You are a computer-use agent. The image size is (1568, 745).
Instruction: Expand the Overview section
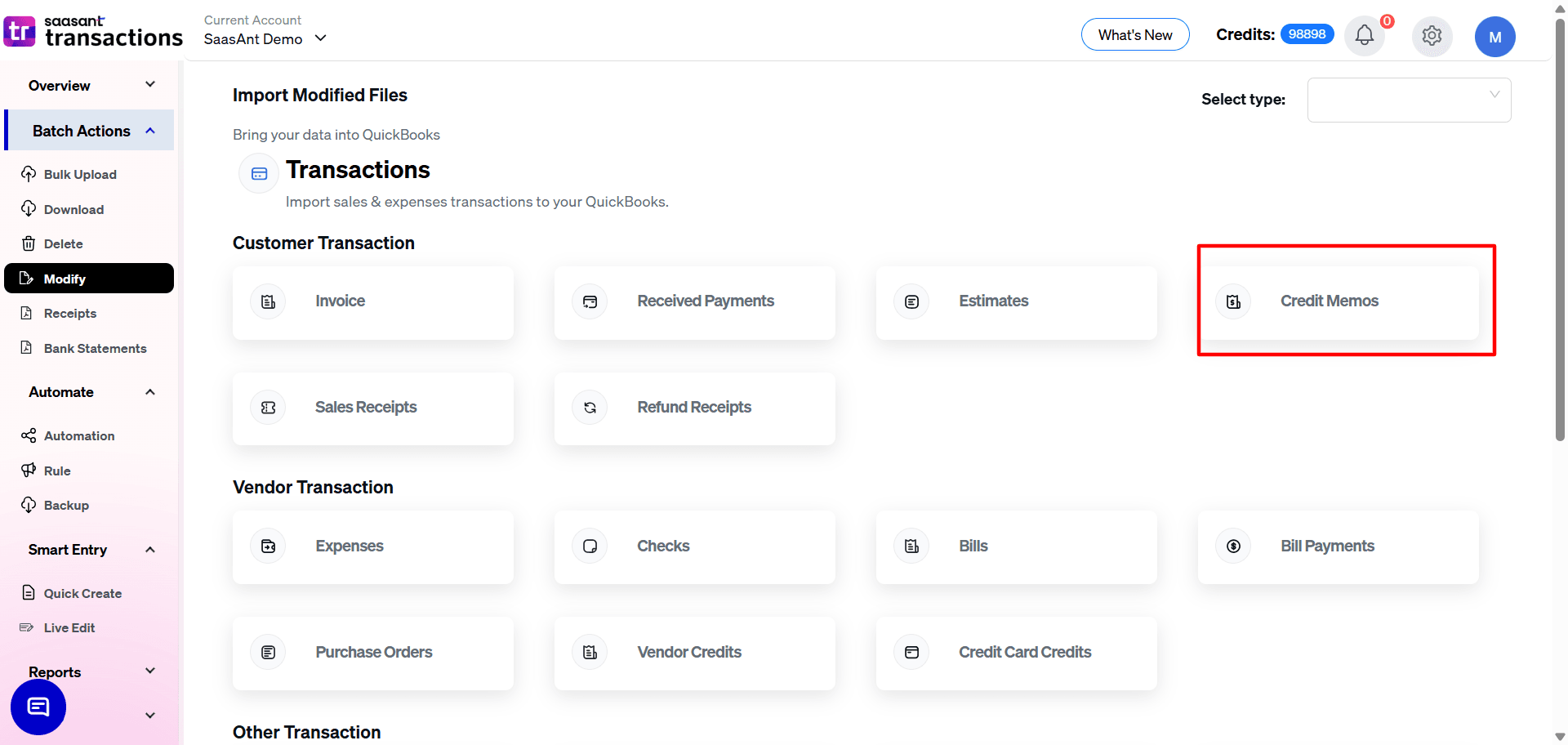(149, 84)
